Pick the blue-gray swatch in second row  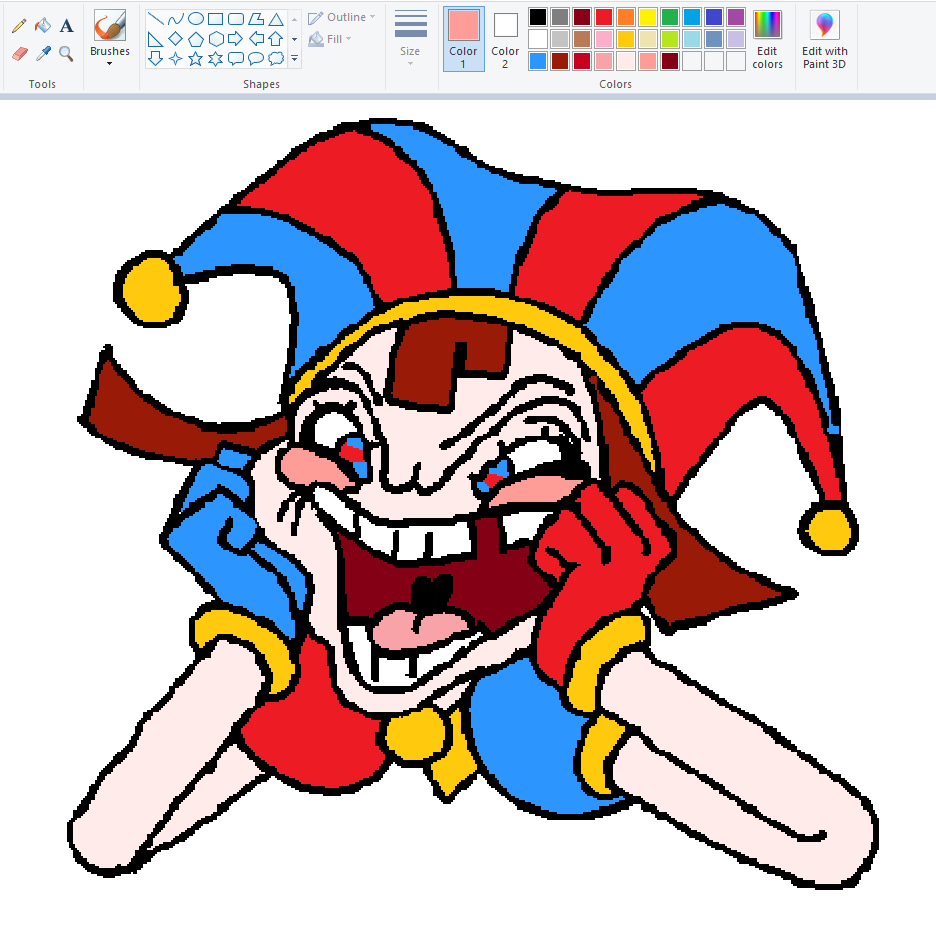[714, 39]
